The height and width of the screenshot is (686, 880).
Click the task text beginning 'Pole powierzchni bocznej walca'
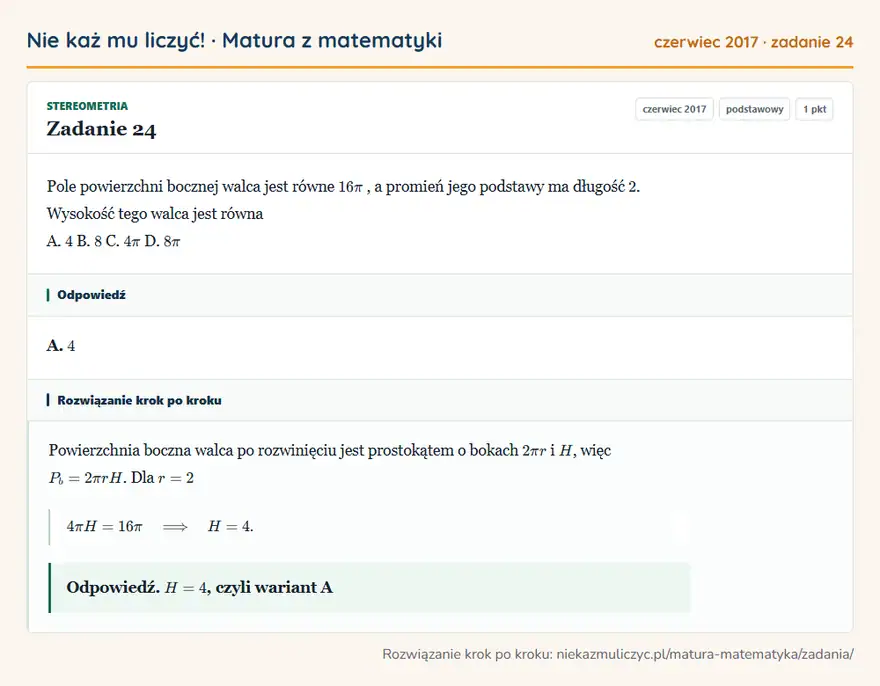pyautogui.click(x=343, y=186)
